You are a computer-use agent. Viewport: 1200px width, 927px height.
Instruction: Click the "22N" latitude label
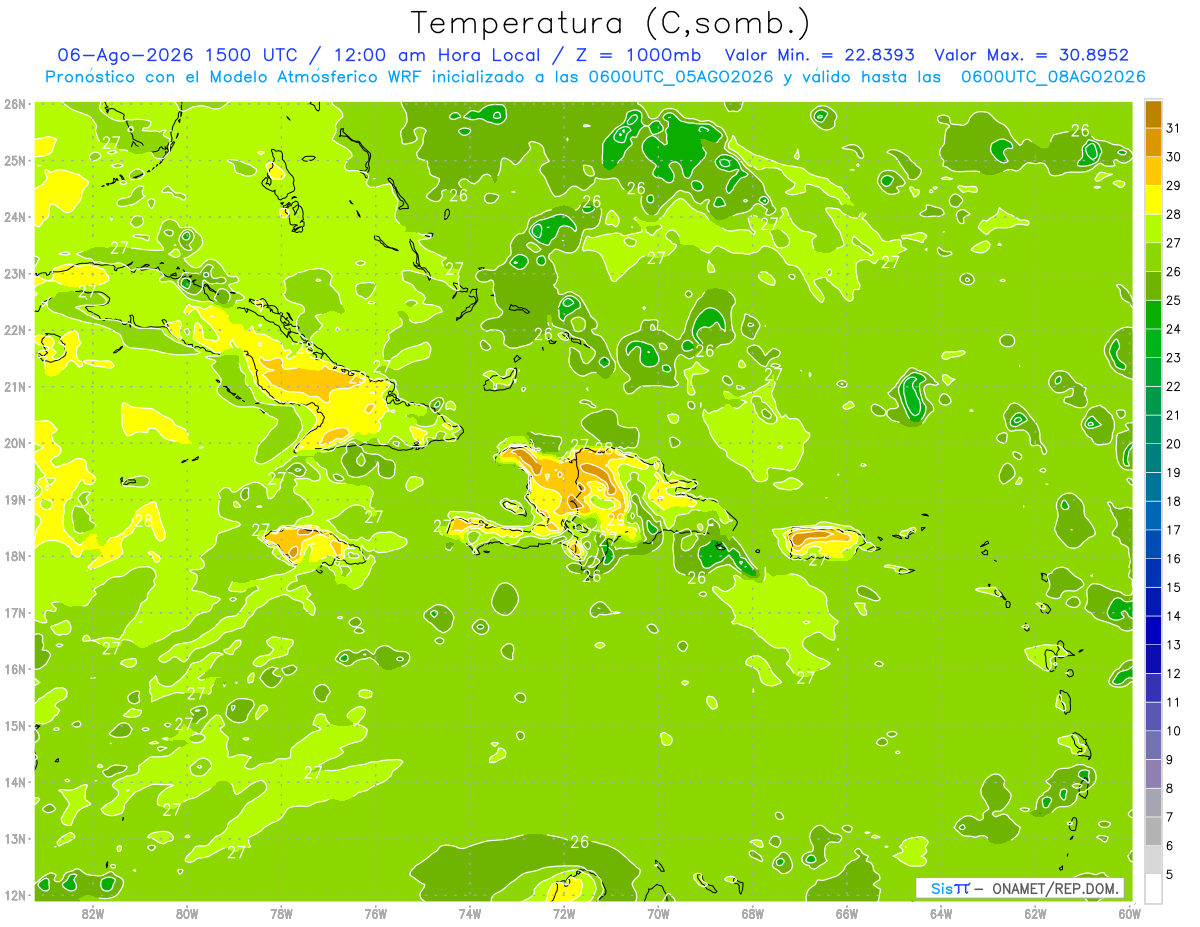click(x=15, y=330)
